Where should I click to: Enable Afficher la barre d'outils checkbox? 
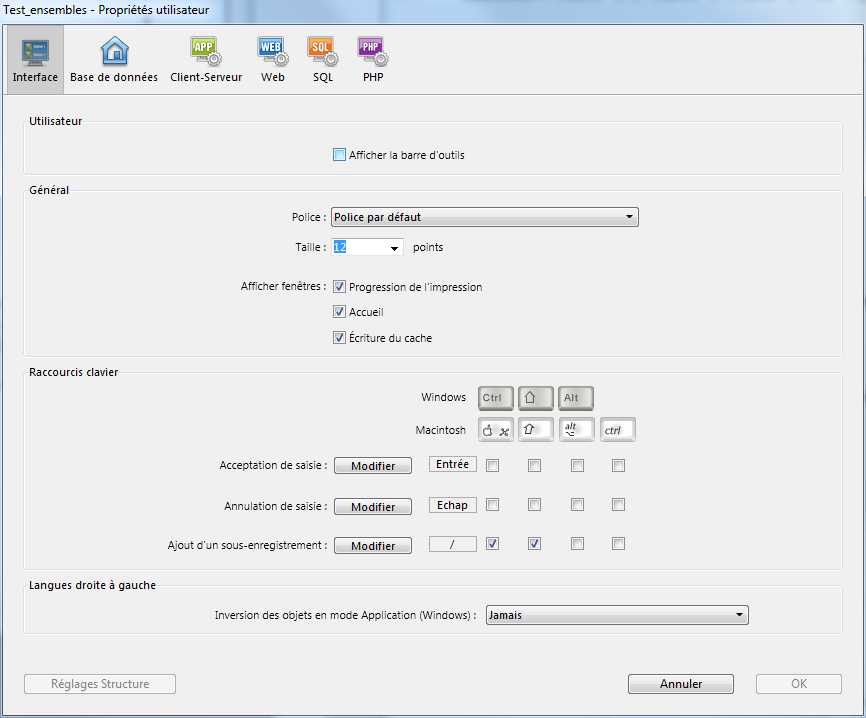point(339,155)
